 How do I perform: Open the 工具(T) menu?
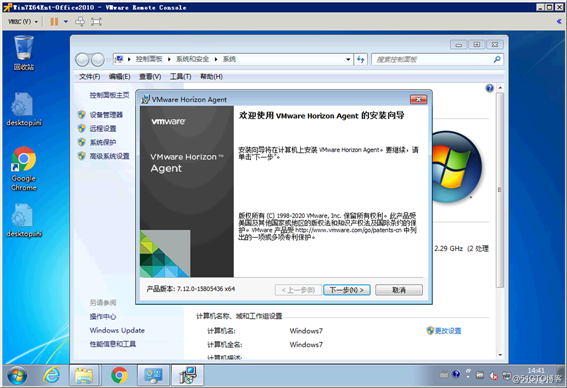pyautogui.click(x=180, y=77)
